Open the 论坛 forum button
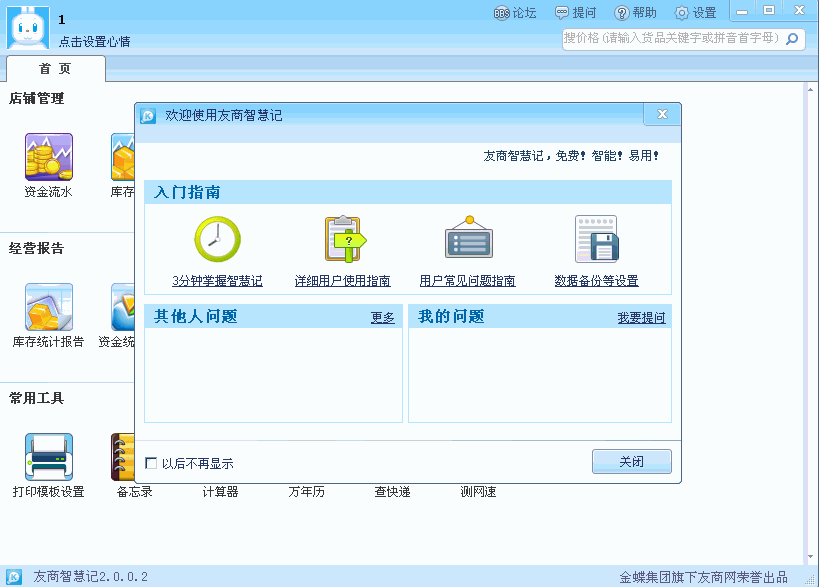The image size is (819, 587). (515, 13)
